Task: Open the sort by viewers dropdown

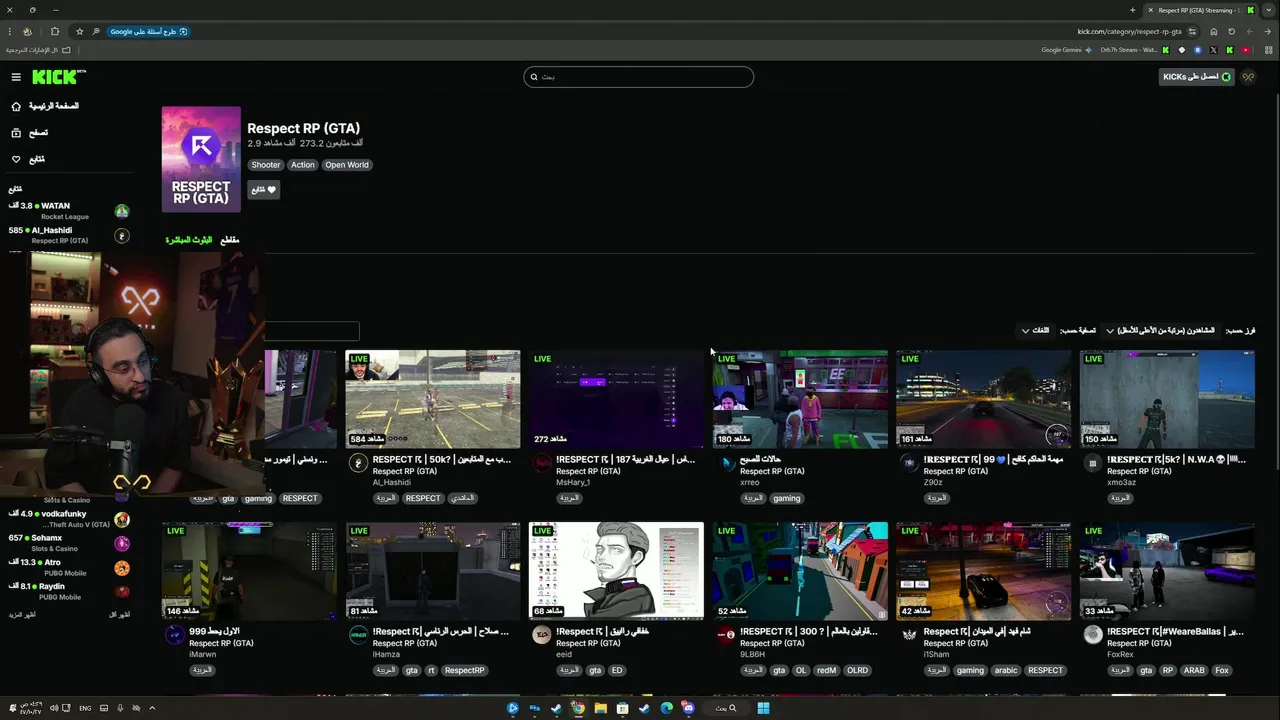Action: click(1160, 330)
